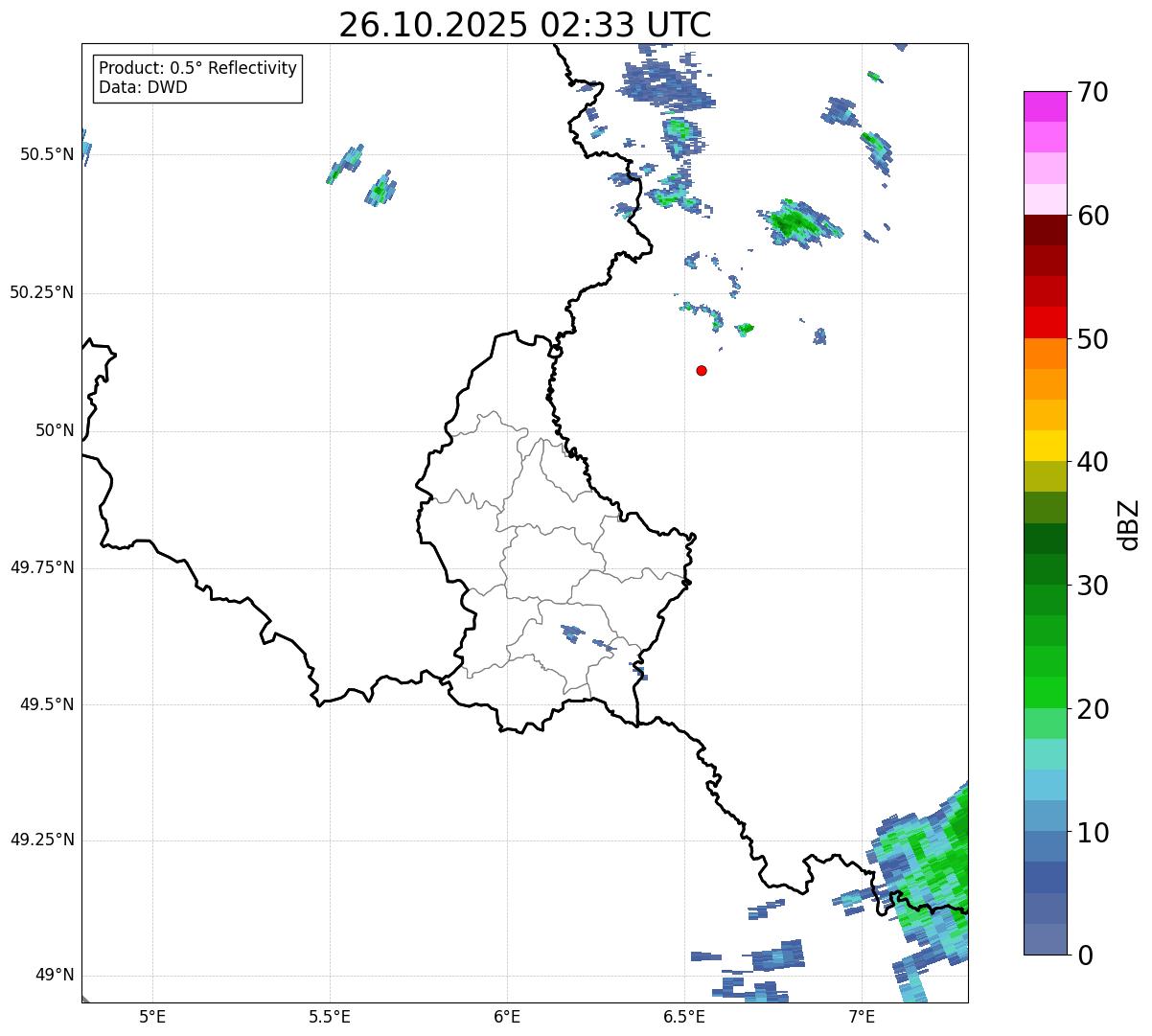Click the 49°N latitude label
The height and width of the screenshot is (1036, 1152).
(54, 976)
